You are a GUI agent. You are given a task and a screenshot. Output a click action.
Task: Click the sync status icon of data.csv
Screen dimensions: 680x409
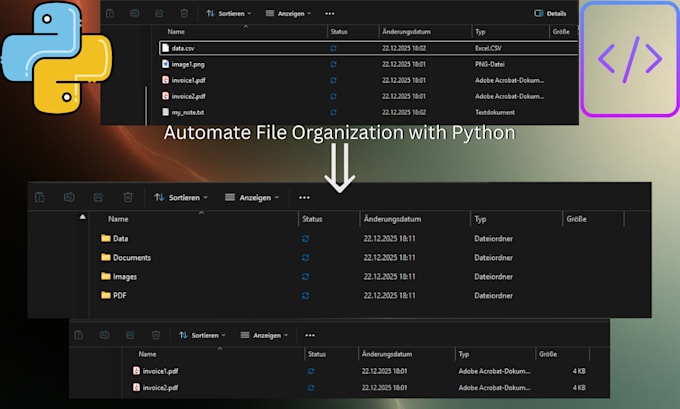point(333,48)
